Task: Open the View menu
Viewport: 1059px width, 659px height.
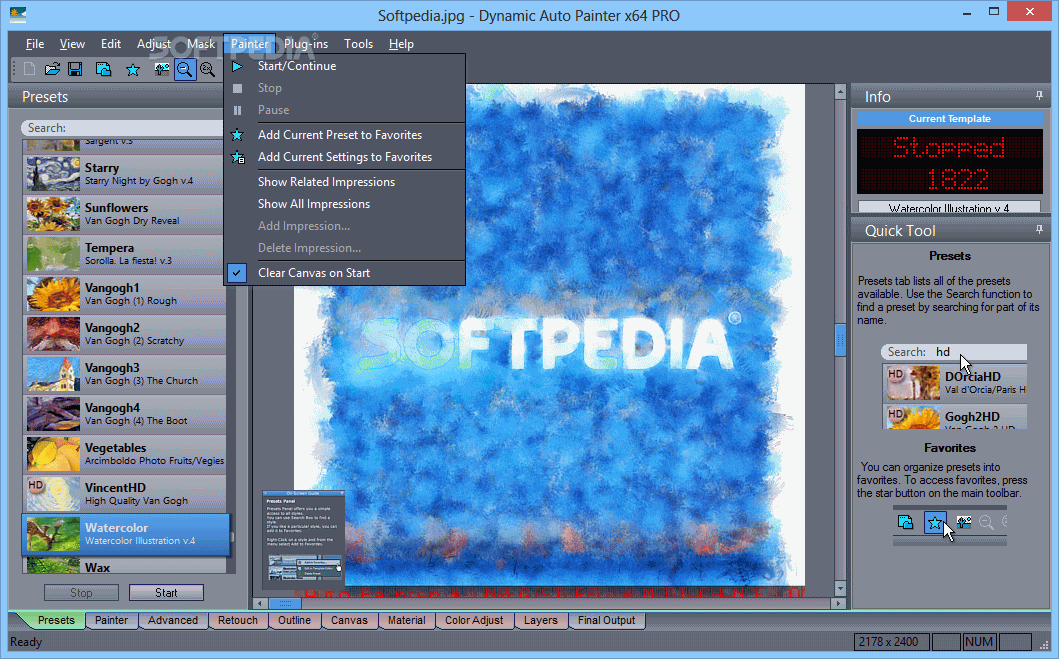Action: tap(72, 44)
